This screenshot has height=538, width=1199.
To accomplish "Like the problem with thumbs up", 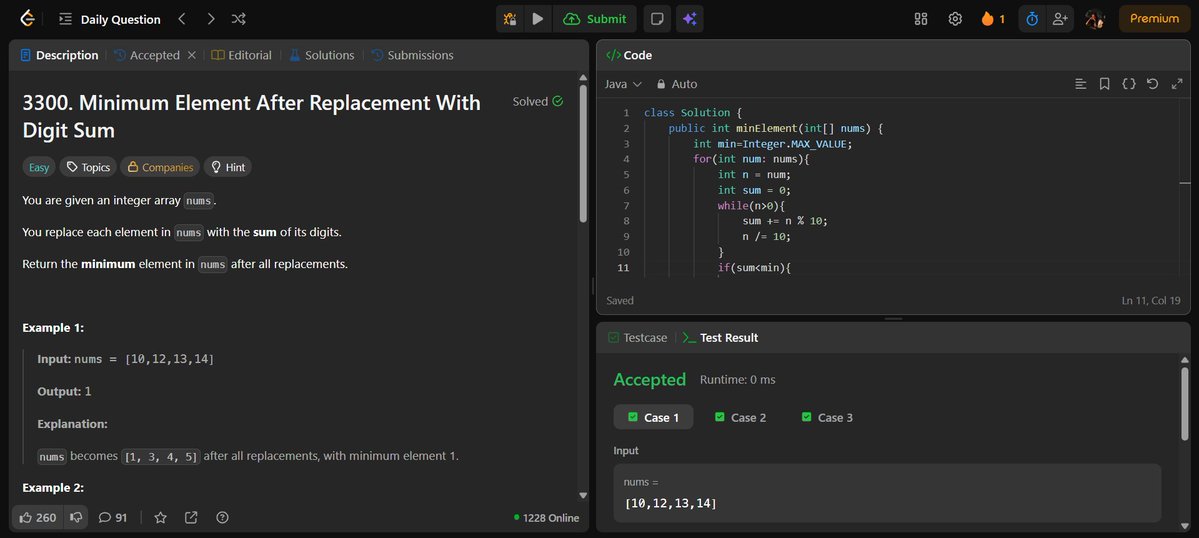I will [37, 517].
